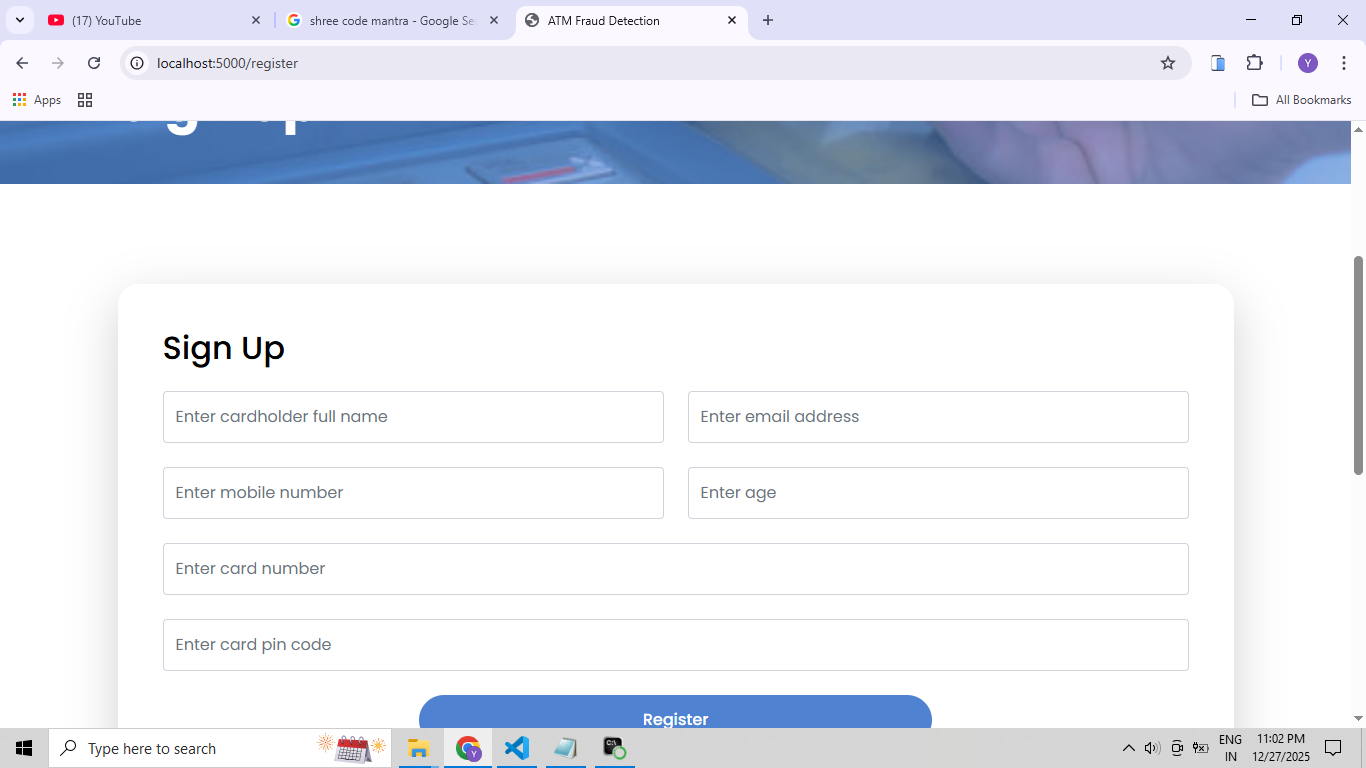Click the page's vertical scrollbar thumb
This screenshot has width=1366, height=768.
(x=1358, y=365)
